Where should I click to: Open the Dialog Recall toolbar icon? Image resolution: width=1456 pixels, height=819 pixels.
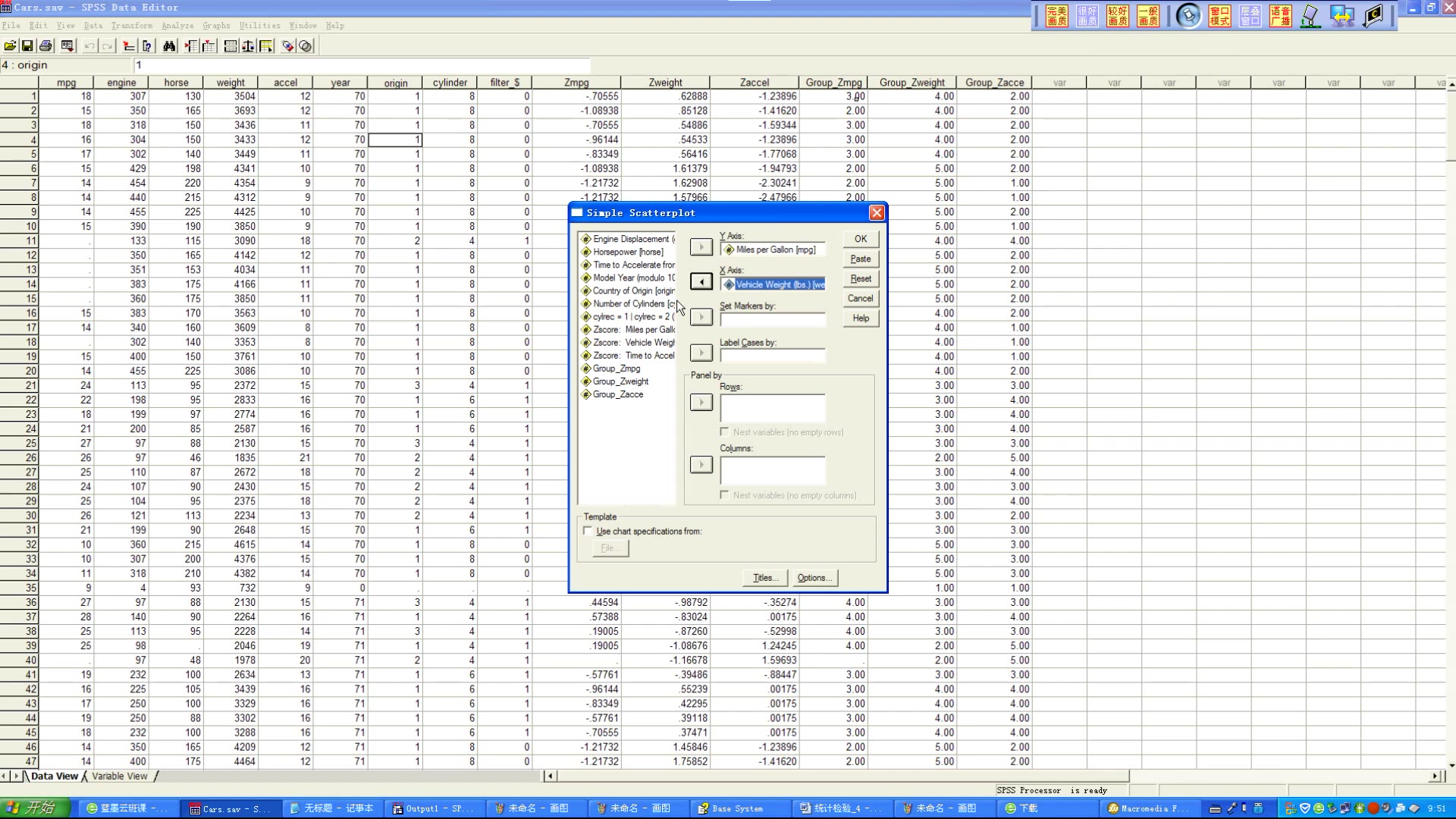pyautogui.click(x=67, y=46)
